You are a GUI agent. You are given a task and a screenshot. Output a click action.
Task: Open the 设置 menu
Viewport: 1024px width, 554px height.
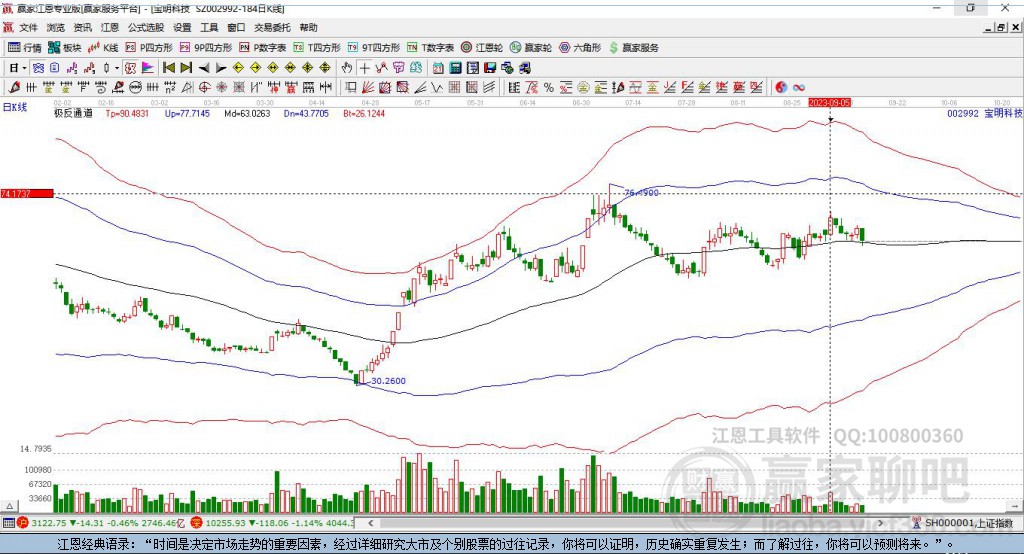click(x=182, y=27)
